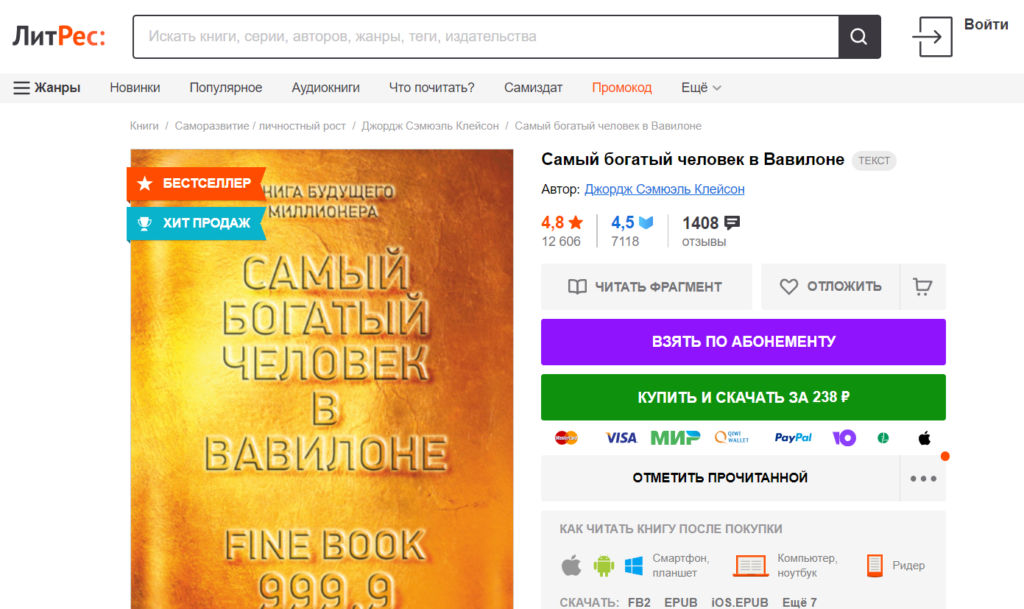Click Взять по абонементу button
The width and height of the screenshot is (1024, 609).
click(743, 341)
